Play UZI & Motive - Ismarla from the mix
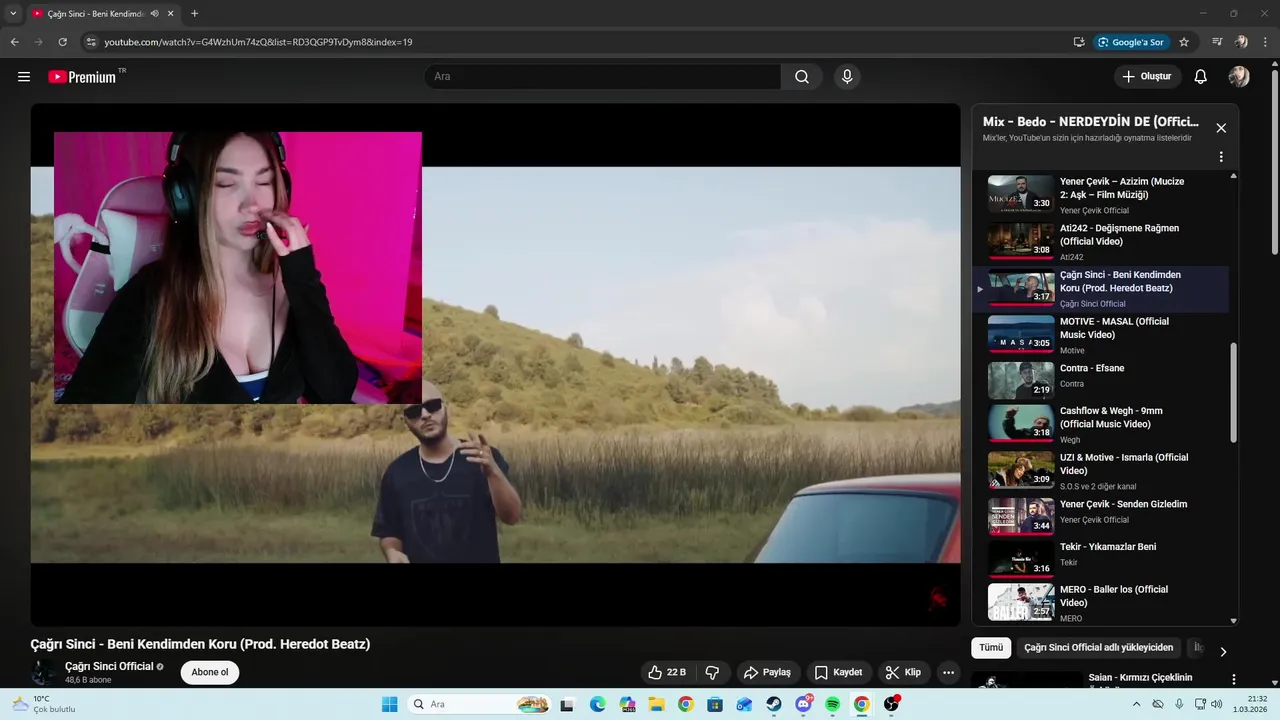Image resolution: width=1280 pixels, height=720 pixels. [x=1101, y=470]
